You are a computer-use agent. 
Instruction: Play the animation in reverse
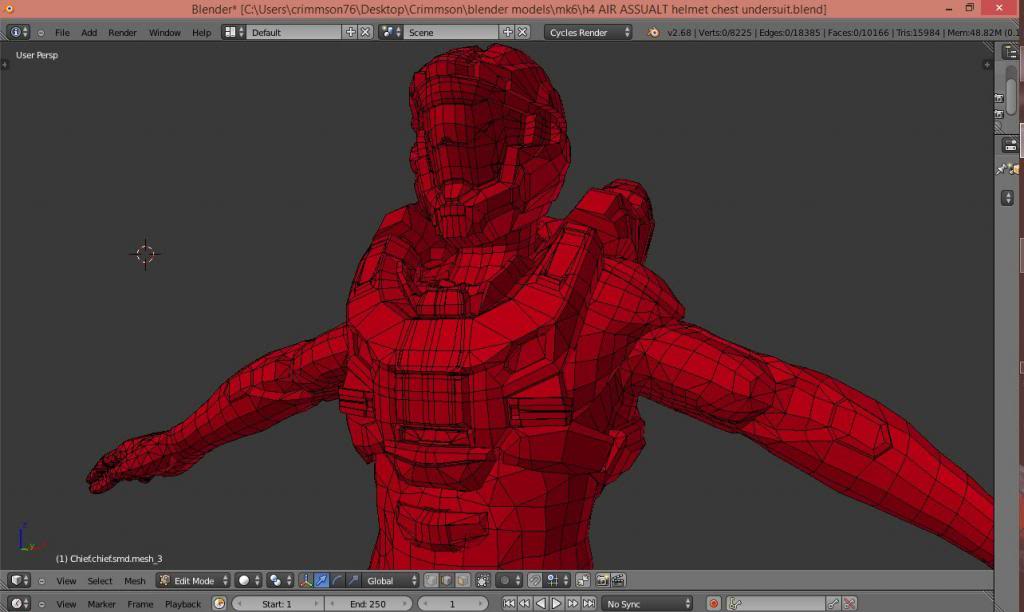pos(540,604)
